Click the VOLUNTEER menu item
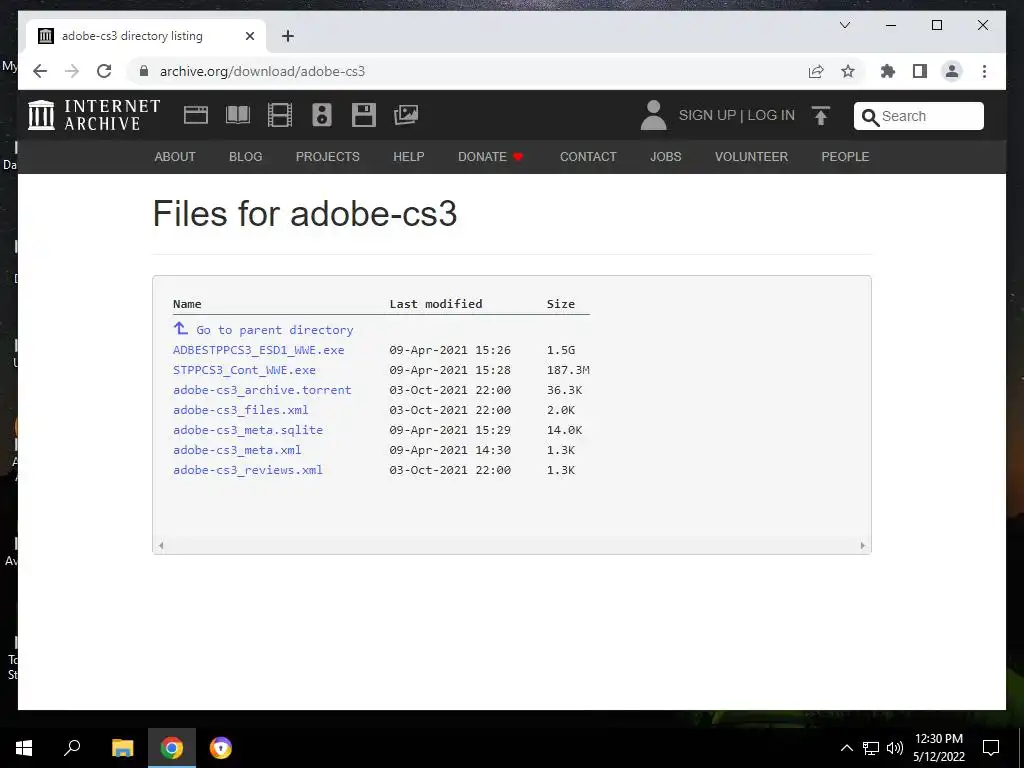1024x768 pixels. [751, 157]
